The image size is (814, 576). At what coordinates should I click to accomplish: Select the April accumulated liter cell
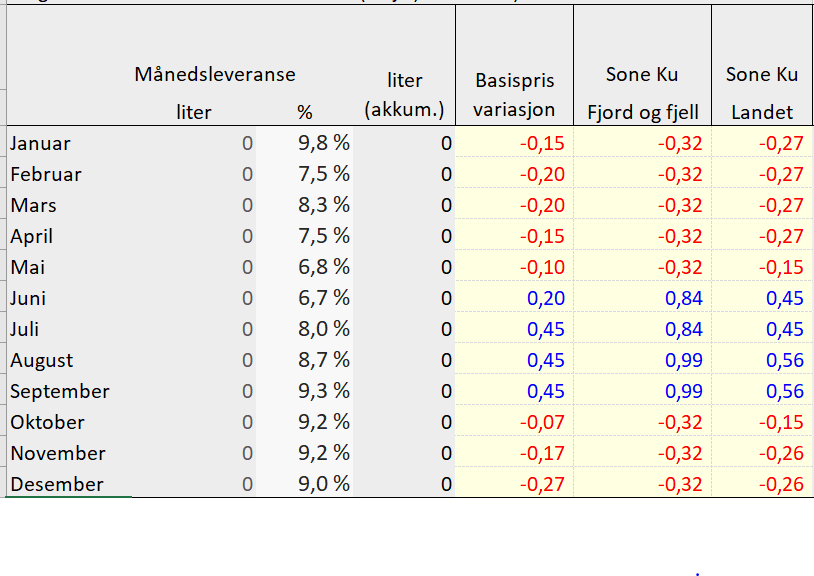pos(446,236)
